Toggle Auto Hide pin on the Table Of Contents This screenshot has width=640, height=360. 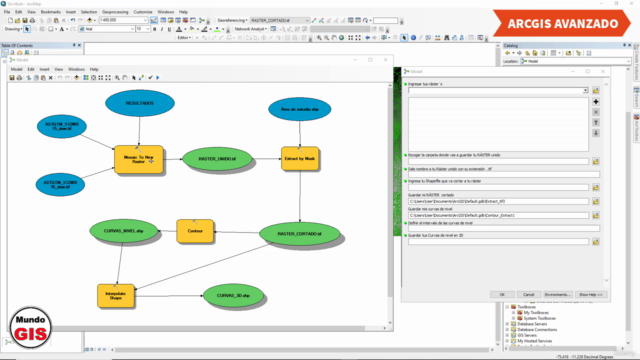click(x=74, y=45)
